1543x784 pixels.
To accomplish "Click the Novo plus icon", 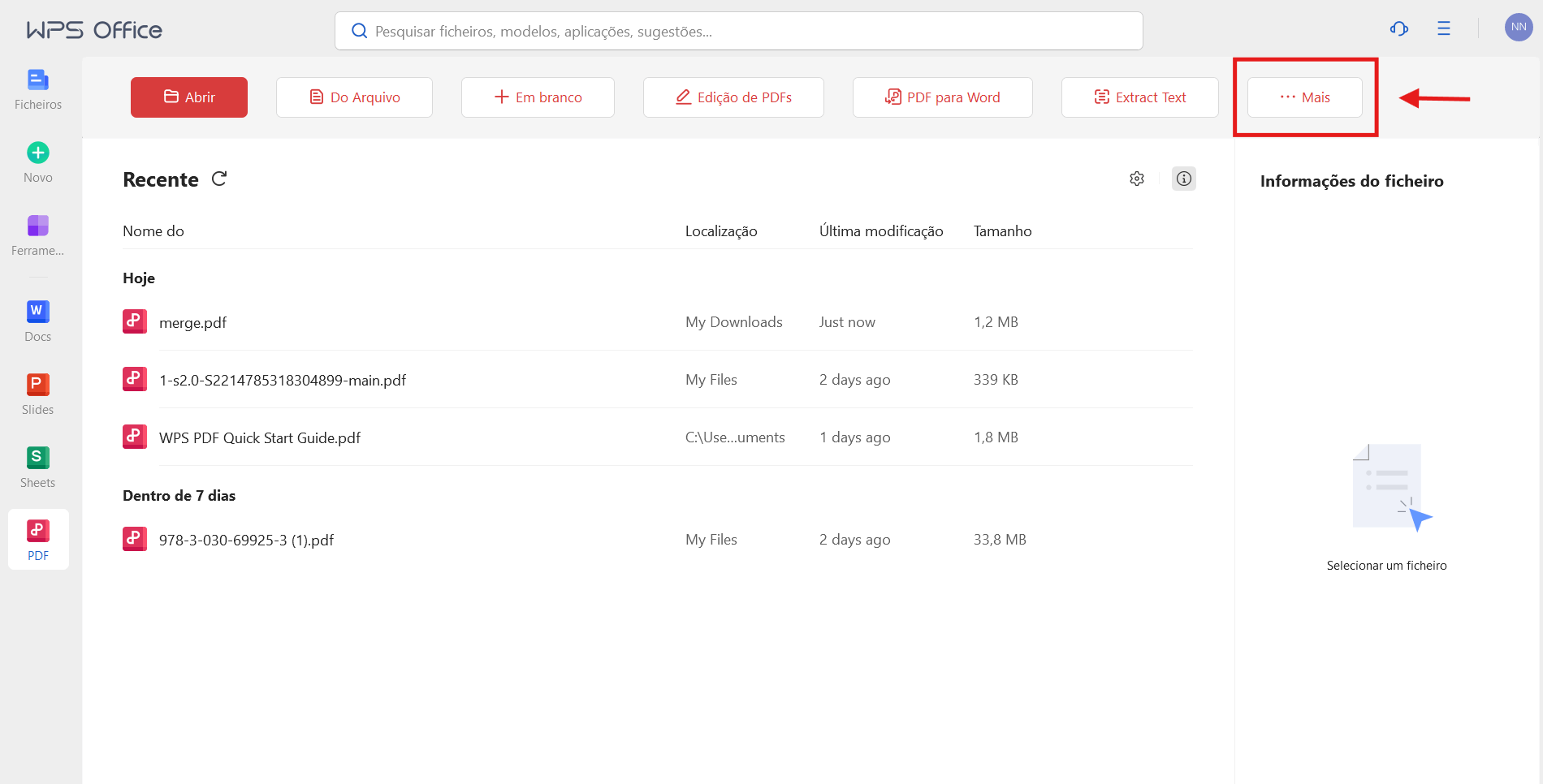I will tap(37, 152).
